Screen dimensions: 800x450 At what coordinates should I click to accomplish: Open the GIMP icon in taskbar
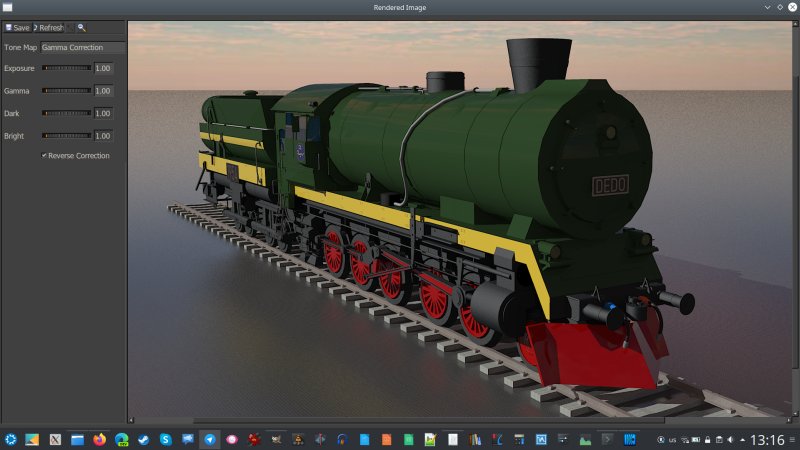tap(276, 439)
